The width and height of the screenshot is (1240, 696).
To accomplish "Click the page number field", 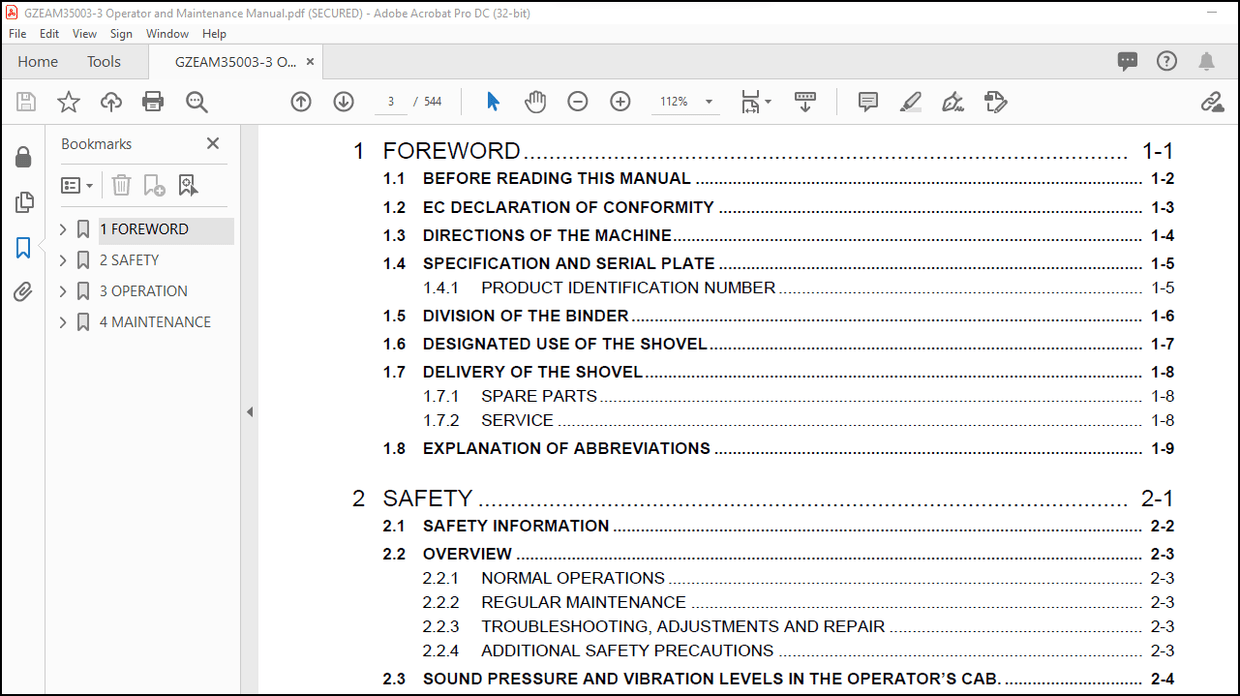I will pos(390,101).
